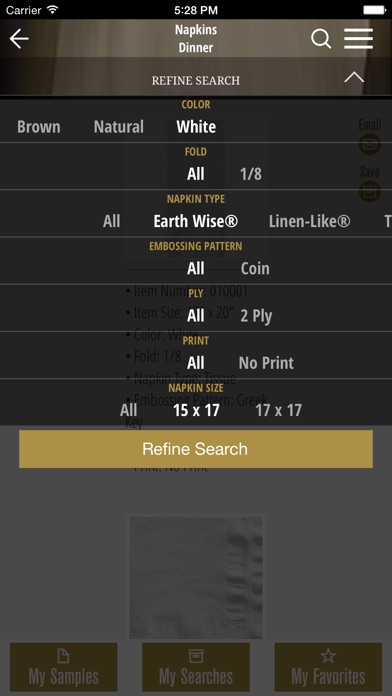Open the hamburger menu icon

(x=358, y=39)
